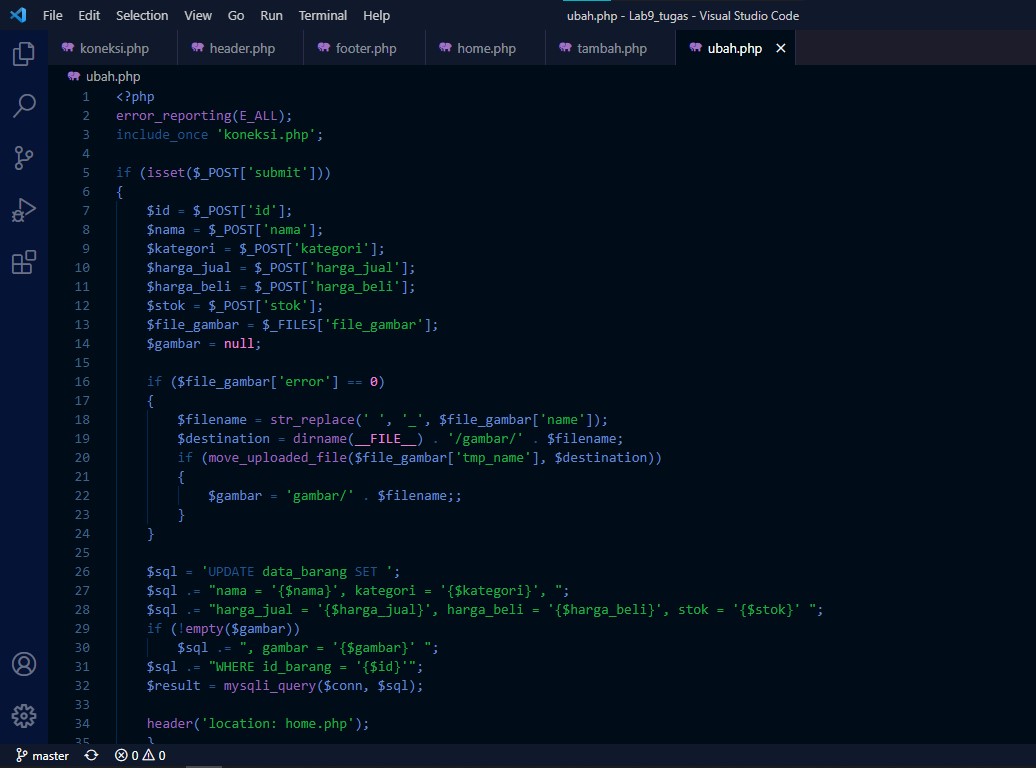Open the Edit menu
1036x768 pixels.
coord(89,15)
